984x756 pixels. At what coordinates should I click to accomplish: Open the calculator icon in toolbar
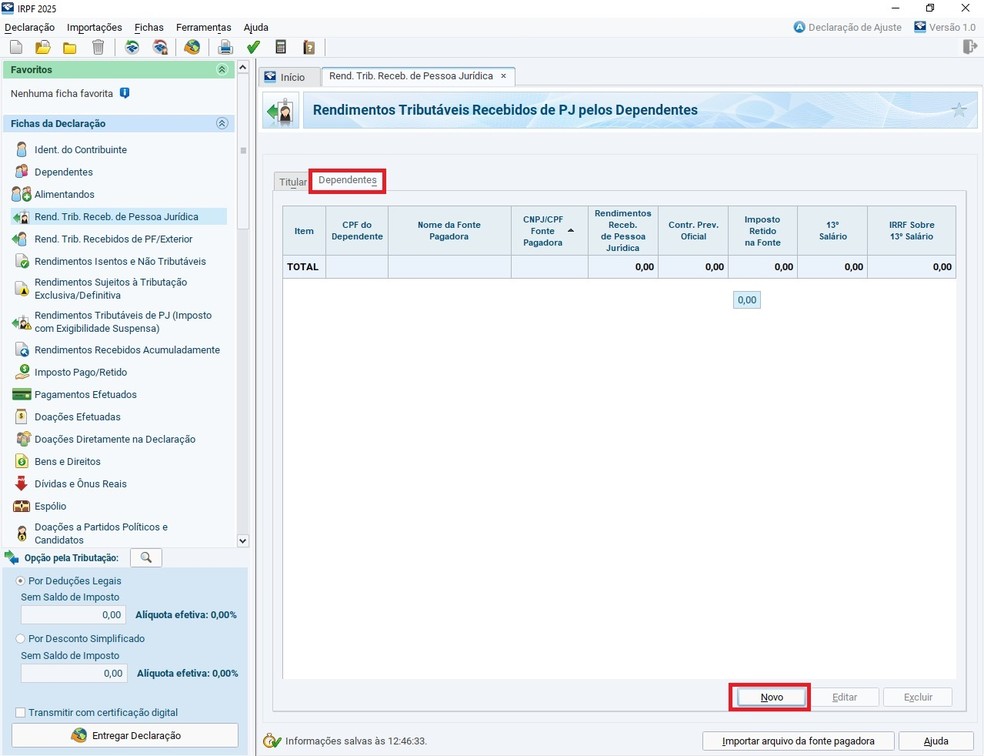(x=281, y=47)
